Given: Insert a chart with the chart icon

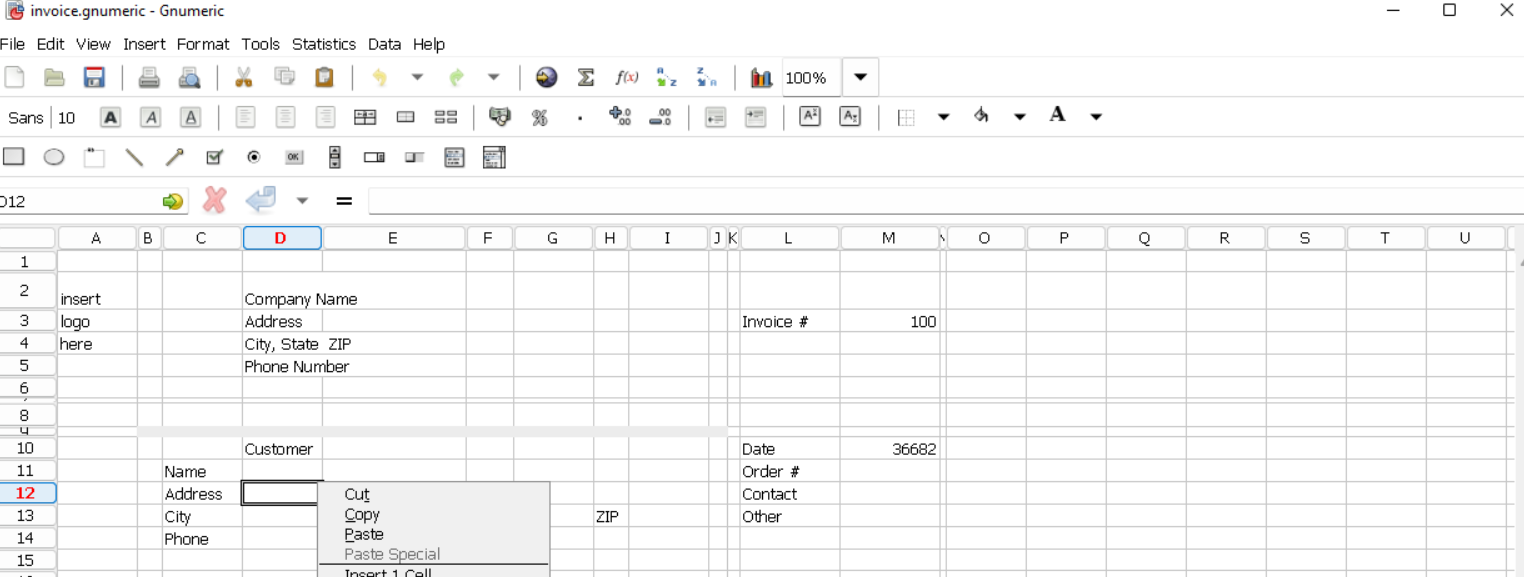Looking at the screenshot, I should tap(761, 77).
